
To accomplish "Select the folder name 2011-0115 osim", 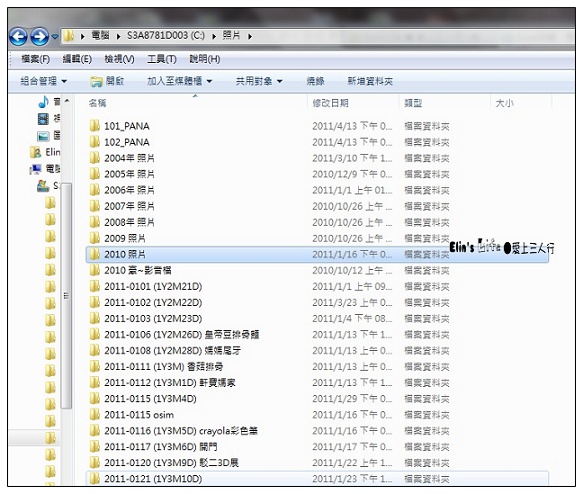I will pyautogui.click(x=139, y=414).
